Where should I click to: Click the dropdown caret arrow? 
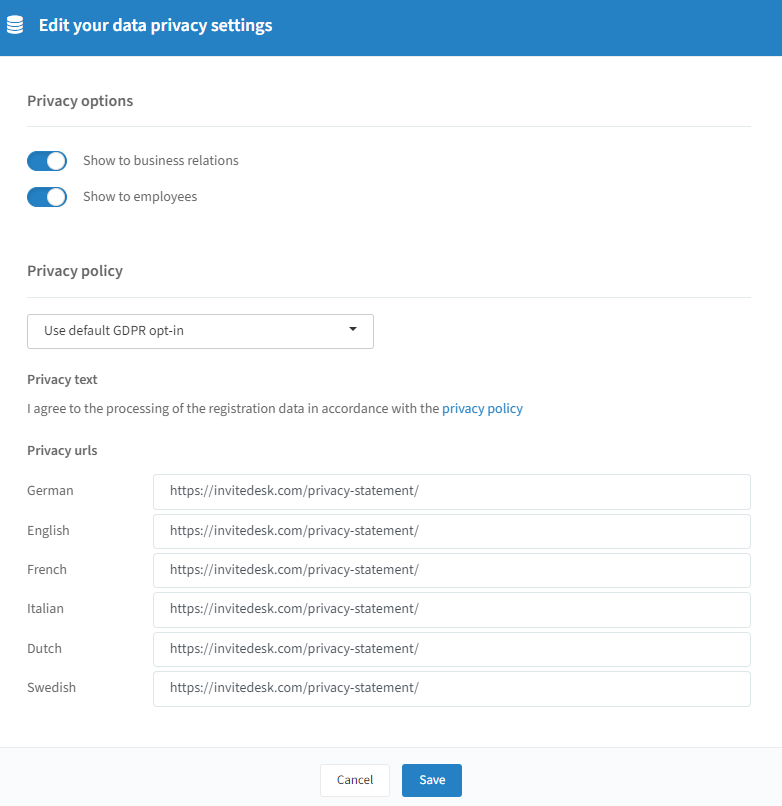(x=353, y=329)
